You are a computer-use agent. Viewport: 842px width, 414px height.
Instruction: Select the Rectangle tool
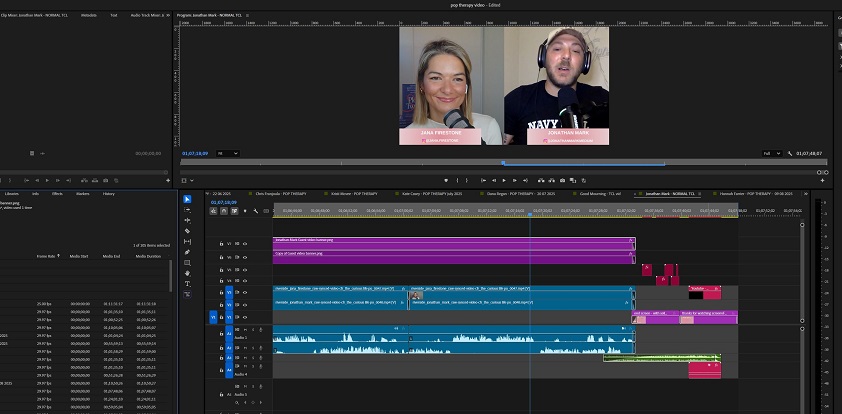coord(187,263)
